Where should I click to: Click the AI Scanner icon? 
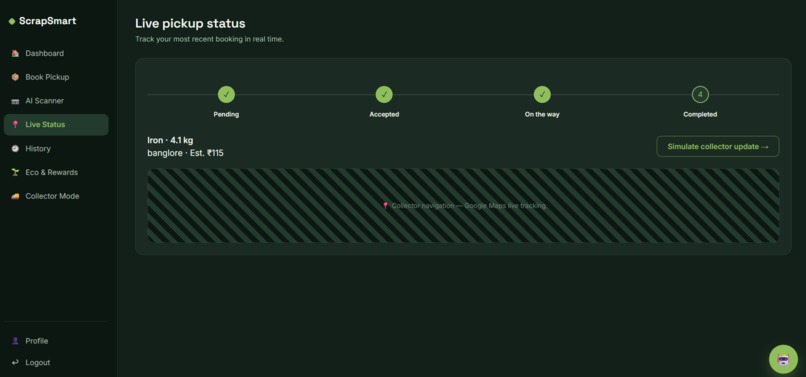click(15, 101)
